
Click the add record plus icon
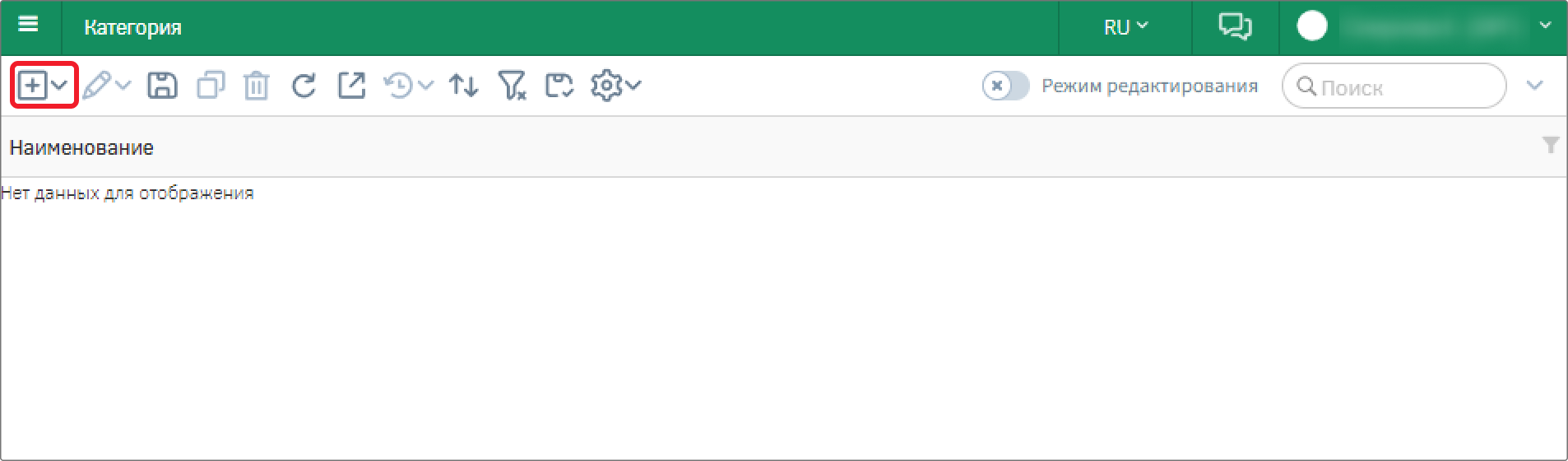(32, 85)
